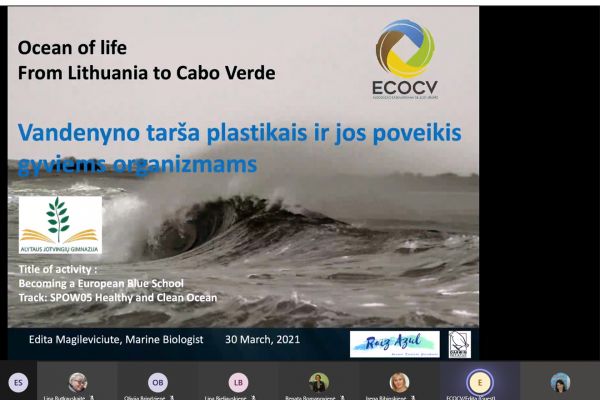
Task: Select the E avatar with highlighted ring
Action: [x=480, y=382]
